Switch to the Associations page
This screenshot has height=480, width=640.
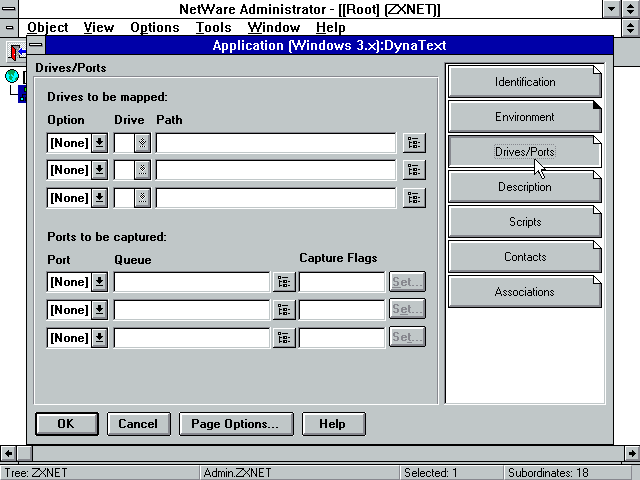coord(524,292)
